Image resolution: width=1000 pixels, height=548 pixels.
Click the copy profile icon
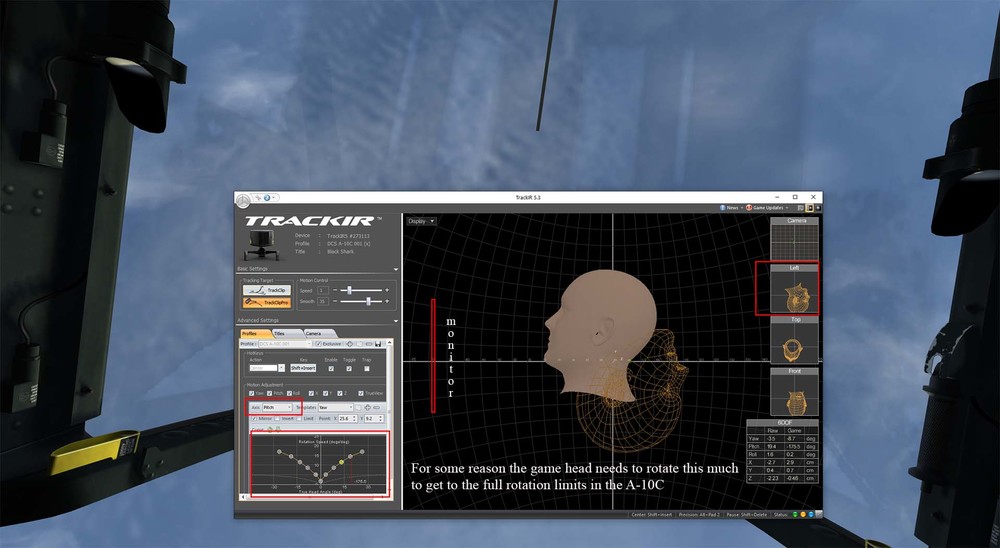coord(359,344)
